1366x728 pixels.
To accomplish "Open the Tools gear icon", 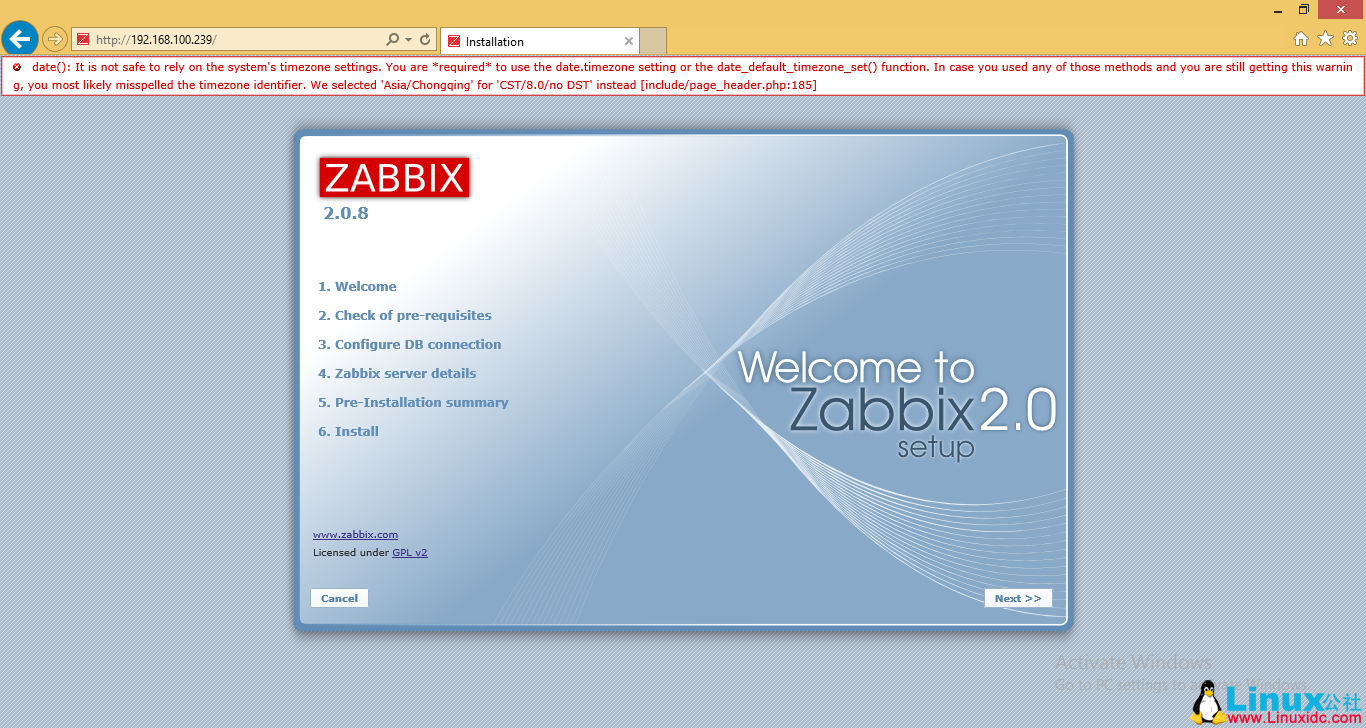I will pos(1348,40).
